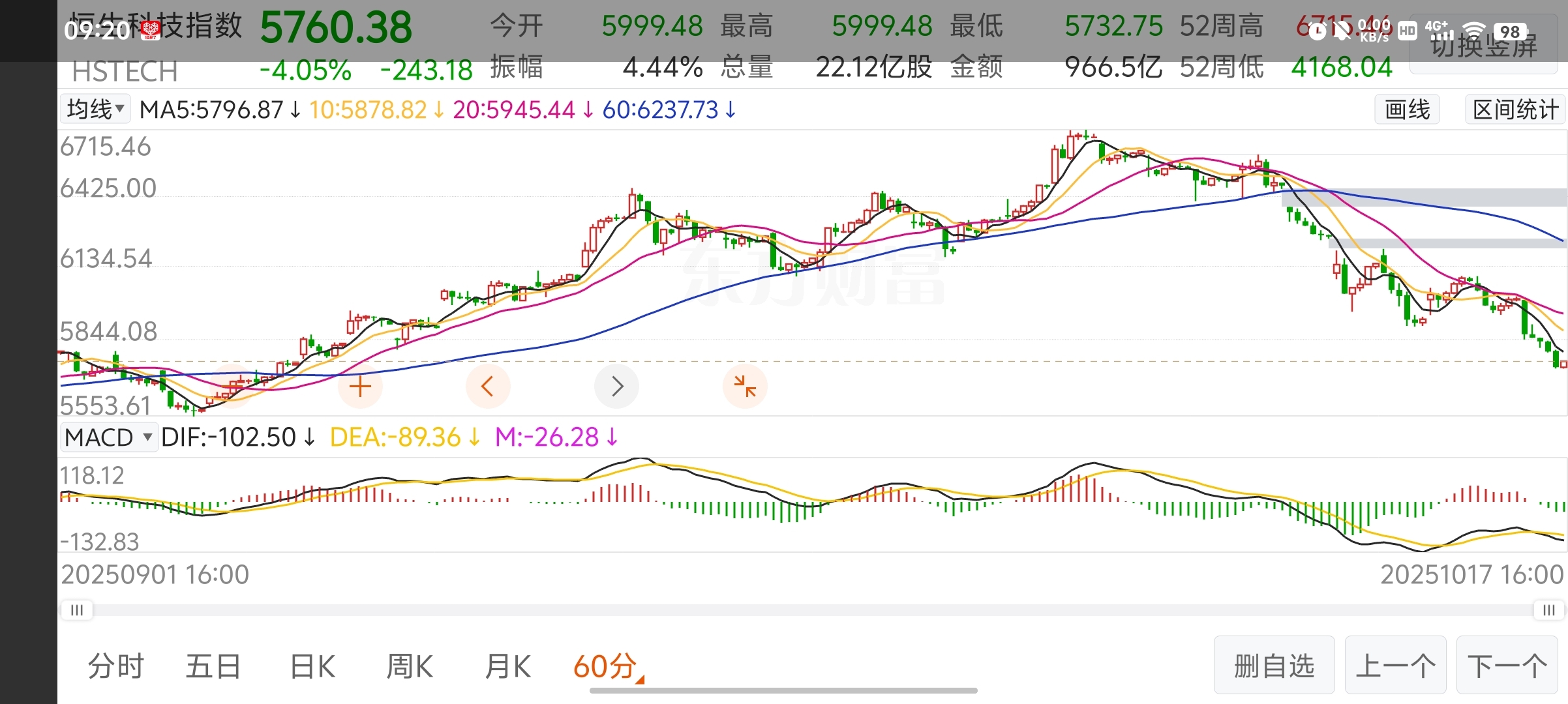Switch to the 分时 tab
The height and width of the screenshot is (704, 1568).
[116, 666]
